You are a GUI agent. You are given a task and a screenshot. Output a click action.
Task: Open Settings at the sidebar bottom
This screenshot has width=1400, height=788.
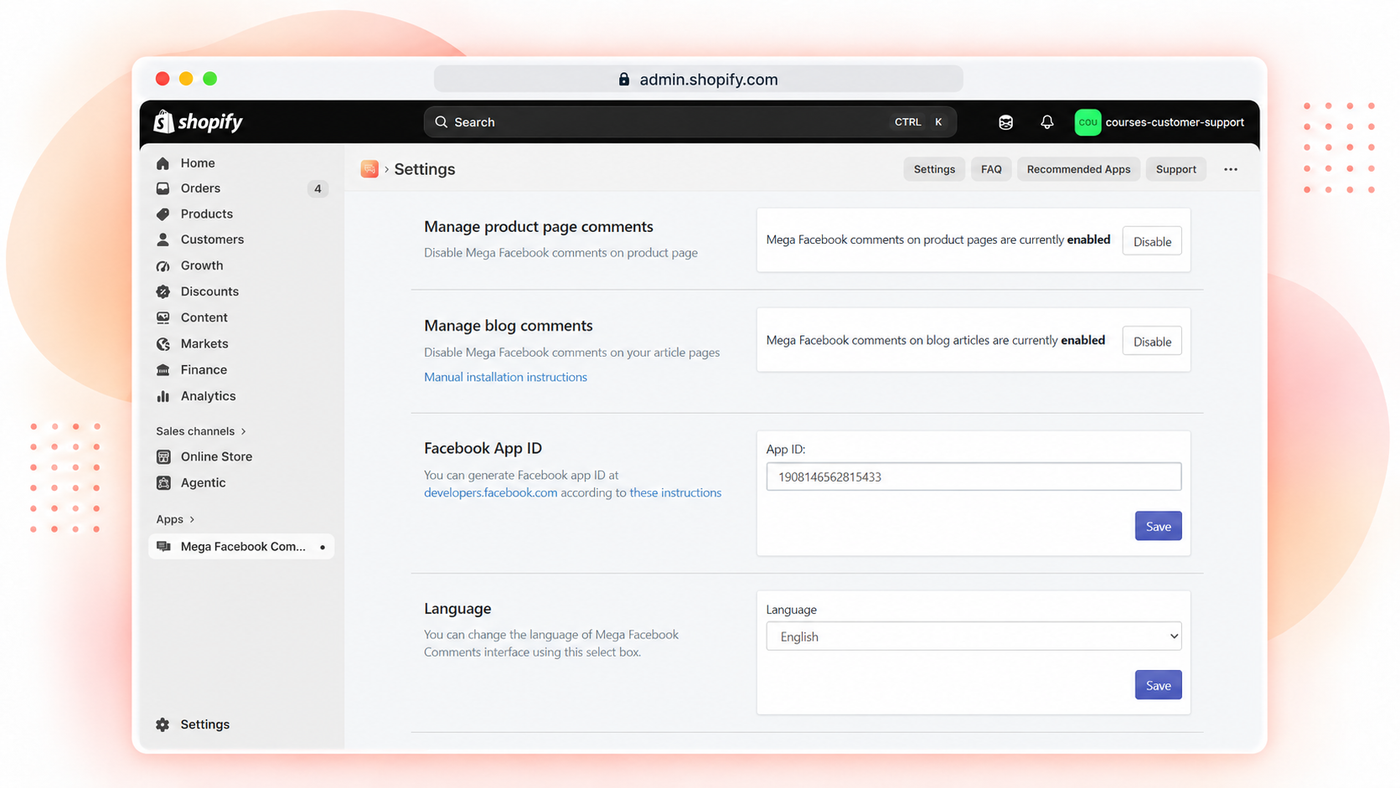205,725
